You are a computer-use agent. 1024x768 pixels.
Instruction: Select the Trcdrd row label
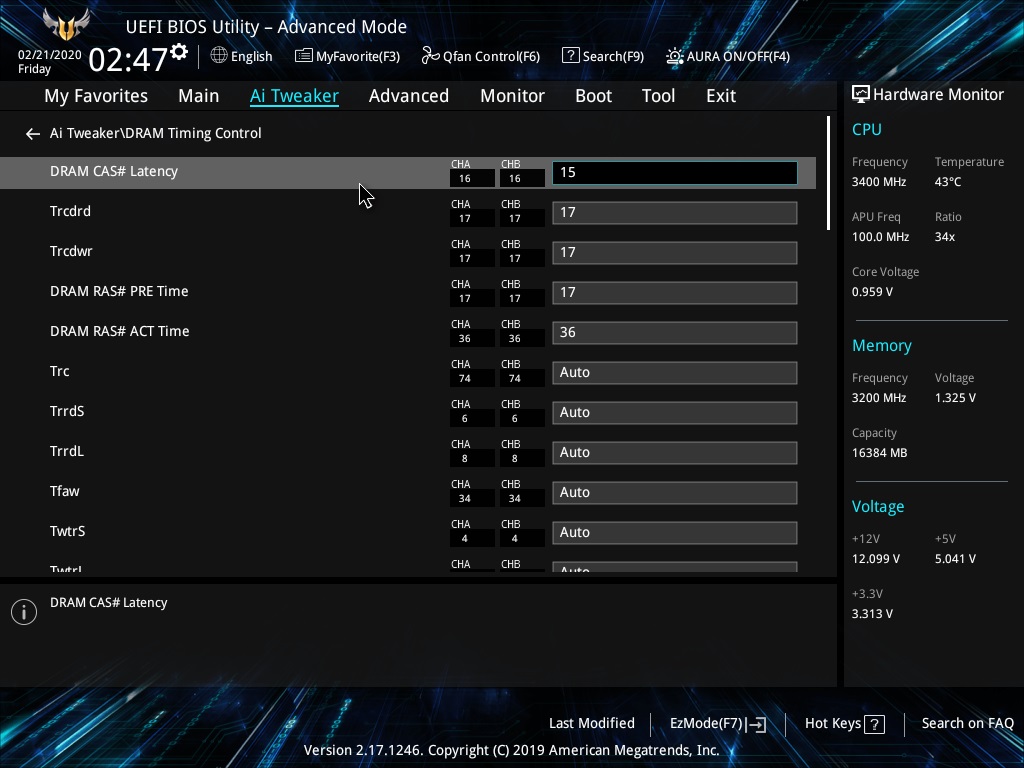71,212
